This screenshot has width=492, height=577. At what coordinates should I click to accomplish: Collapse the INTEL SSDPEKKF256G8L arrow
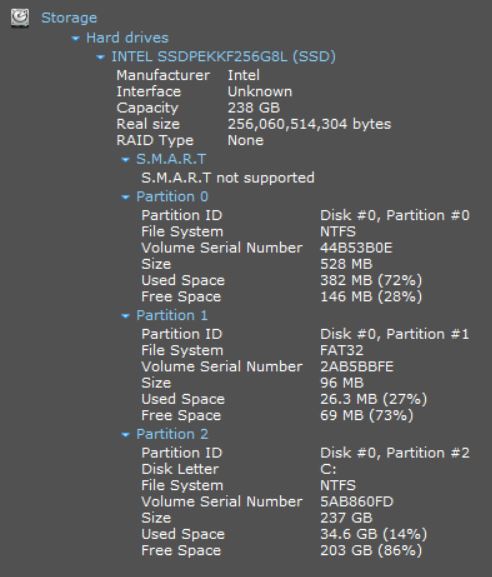pyautogui.click(x=100, y=57)
